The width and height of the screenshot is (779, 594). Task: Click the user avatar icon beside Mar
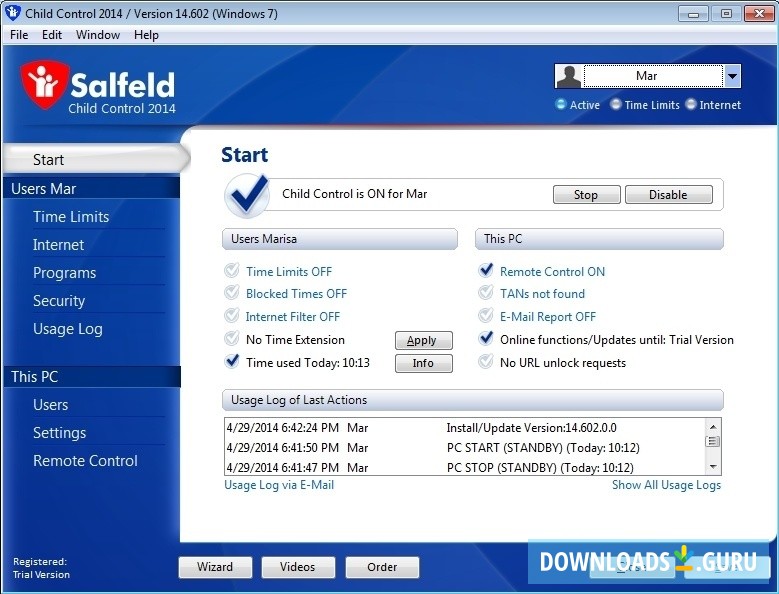point(569,76)
